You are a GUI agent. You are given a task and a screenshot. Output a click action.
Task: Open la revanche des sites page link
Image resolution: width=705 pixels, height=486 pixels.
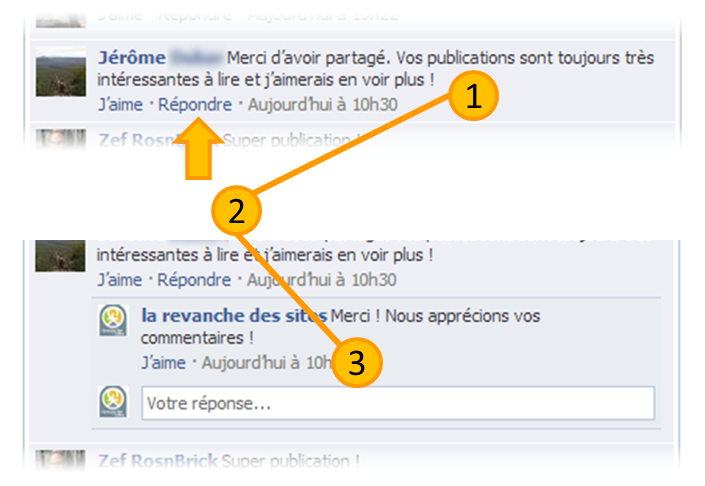click(x=234, y=316)
